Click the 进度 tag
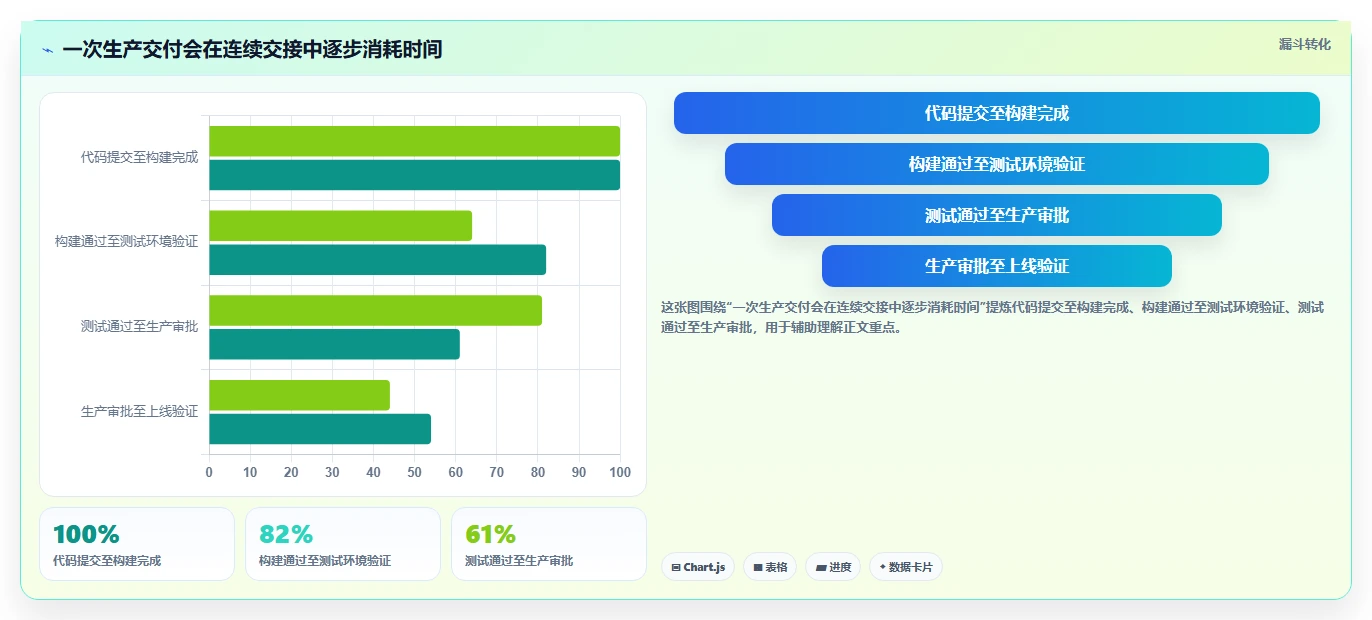The height and width of the screenshot is (620, 1372). click(833, 567)
